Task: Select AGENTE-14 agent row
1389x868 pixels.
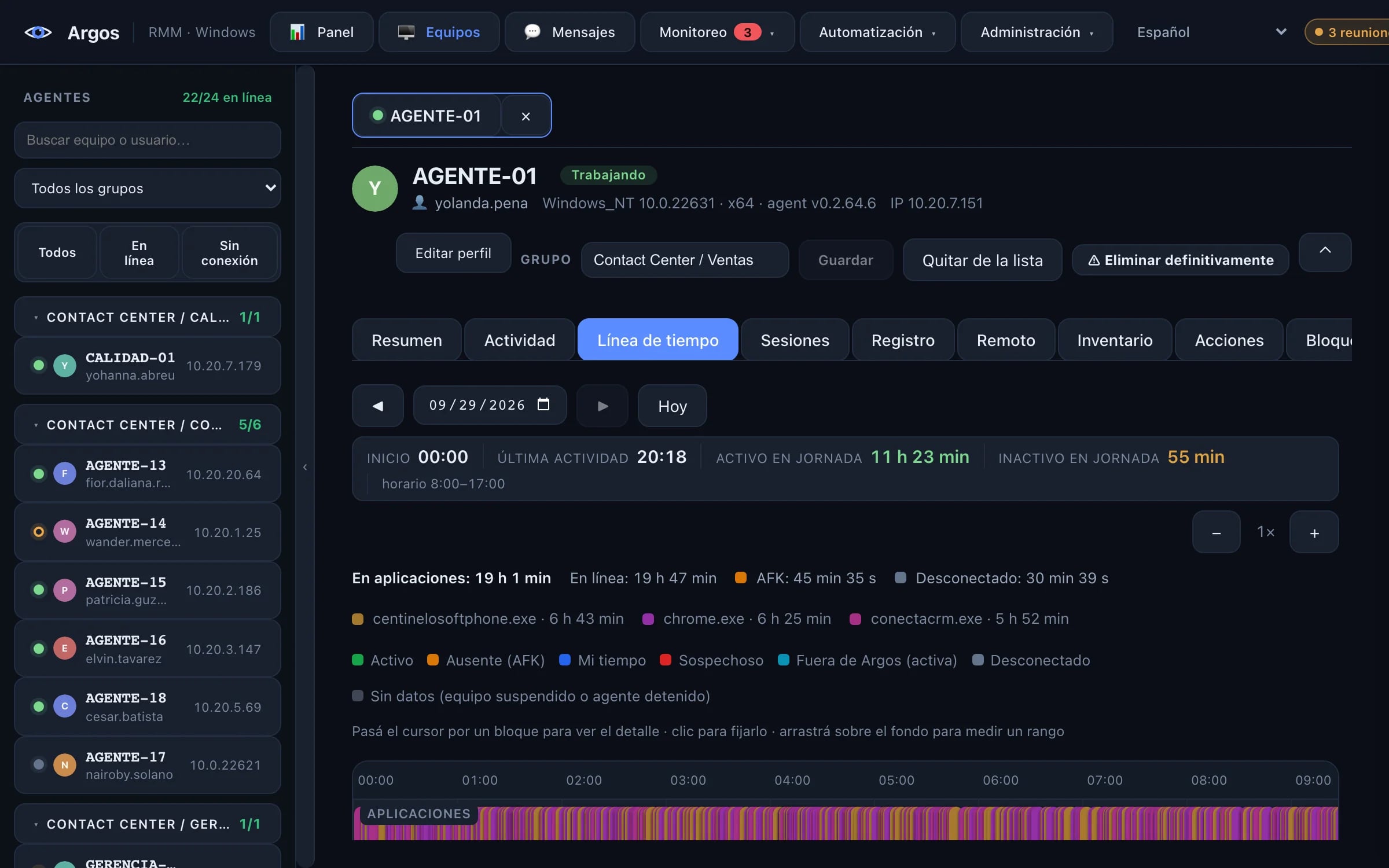Action: tap(148, 532)
